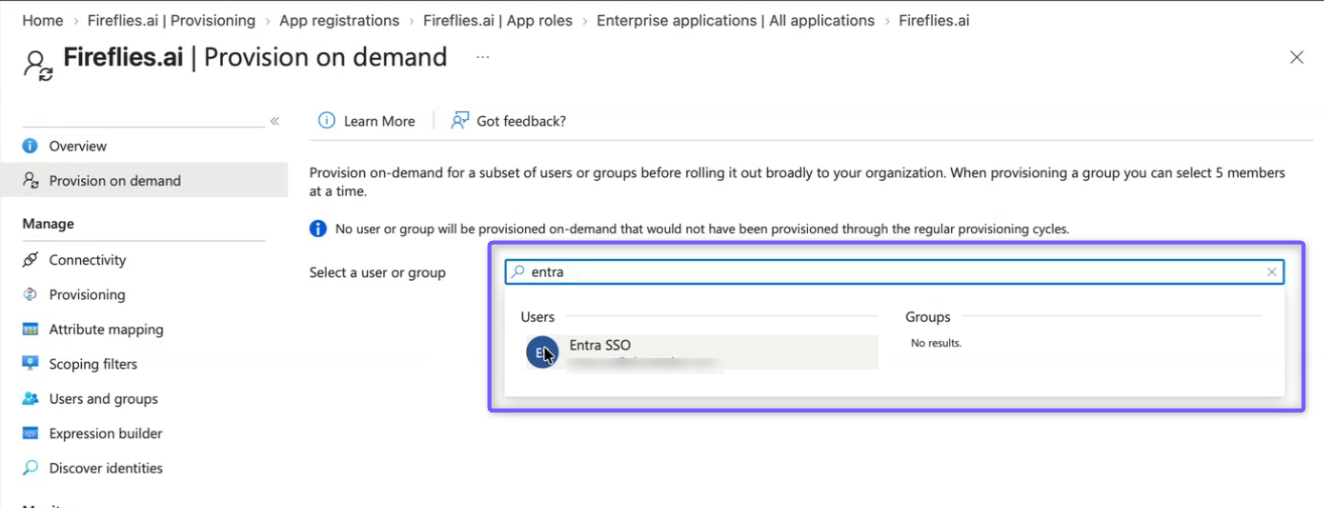This screenshot has height=508, width=1324.
Task: Open Got feedback? link
Action: coord(521,121)
